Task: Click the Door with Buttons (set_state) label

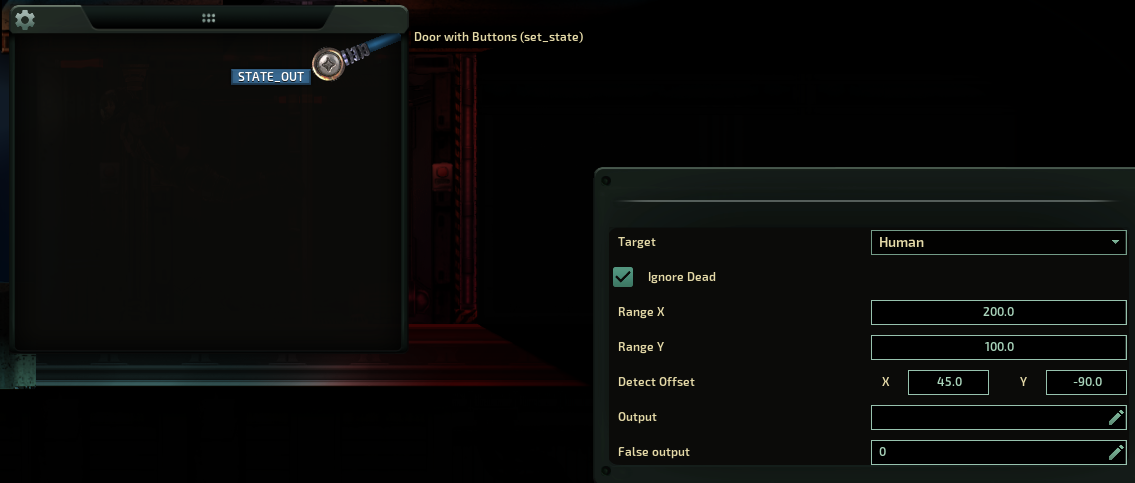Action: pyautogui.click(x=498, y=37)
